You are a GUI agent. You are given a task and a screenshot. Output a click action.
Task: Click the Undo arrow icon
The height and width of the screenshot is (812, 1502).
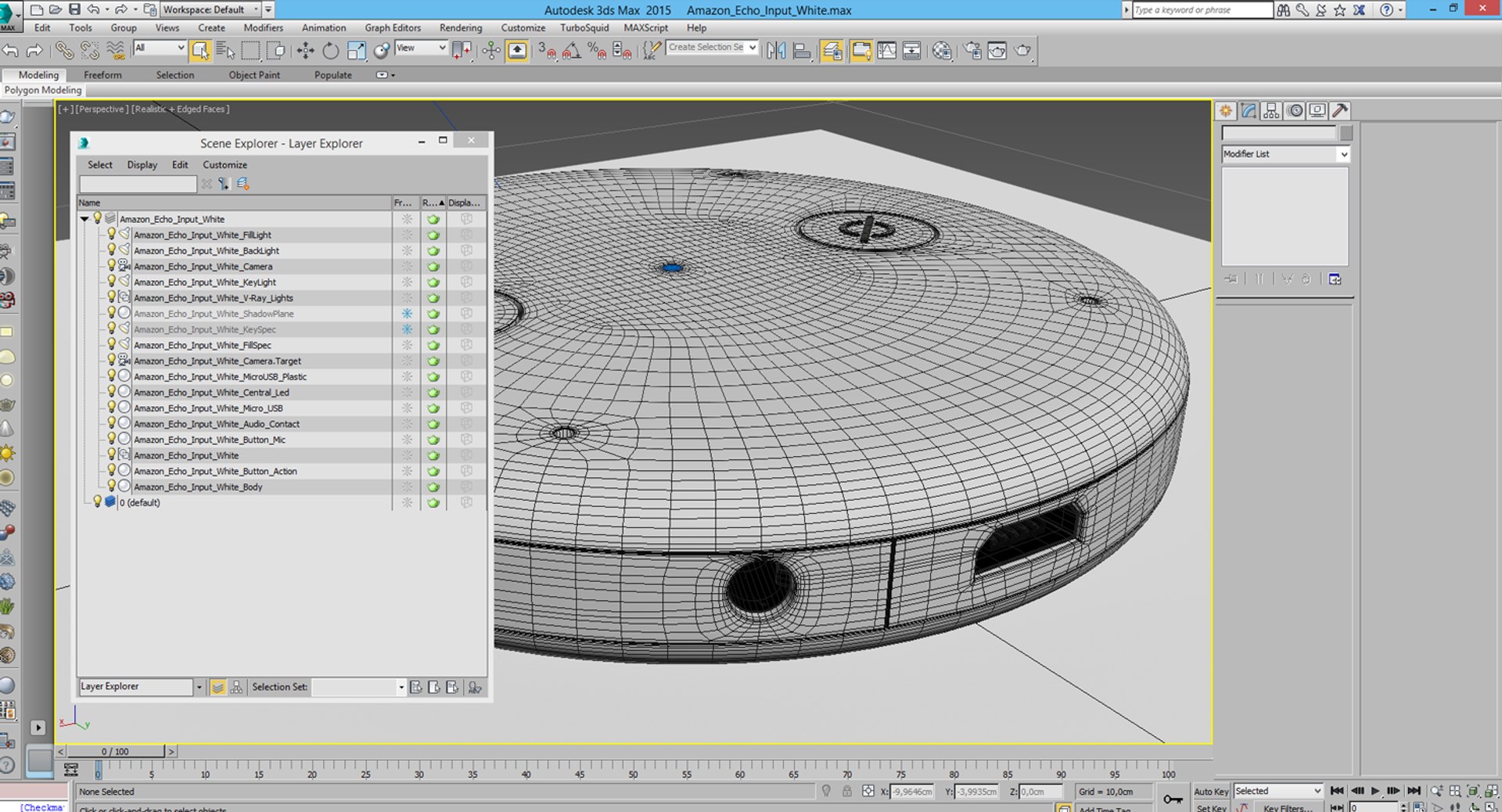click(x=10, y=51)
